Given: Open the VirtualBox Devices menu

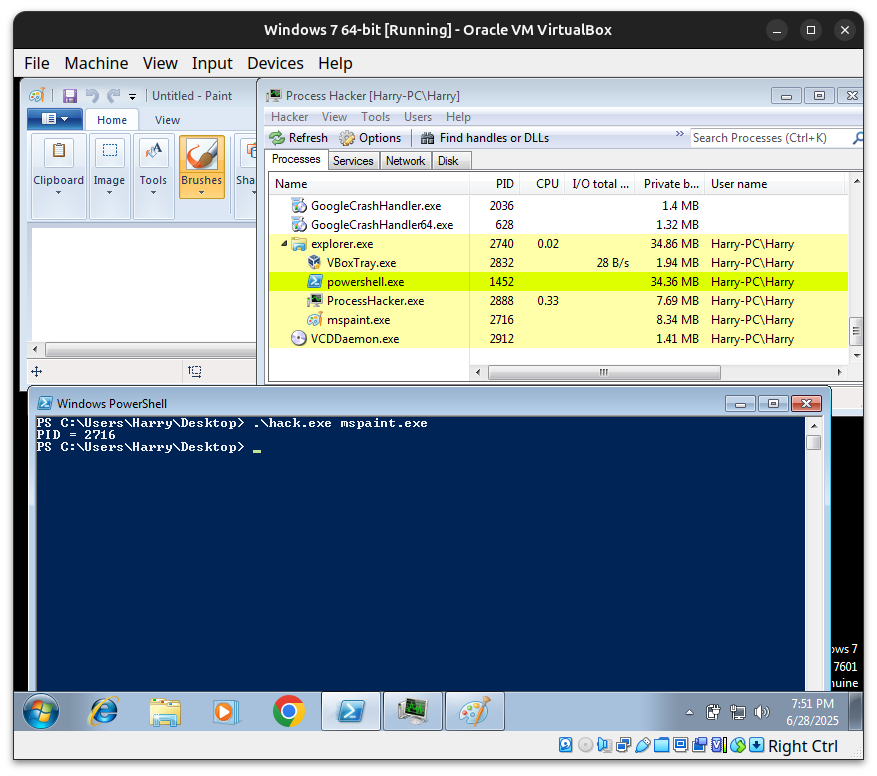Looking at the screenshot, I should (275, 63).
